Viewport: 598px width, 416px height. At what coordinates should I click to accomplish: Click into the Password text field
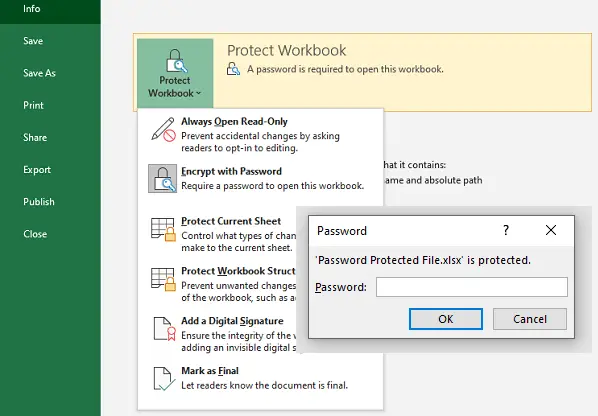472,287
